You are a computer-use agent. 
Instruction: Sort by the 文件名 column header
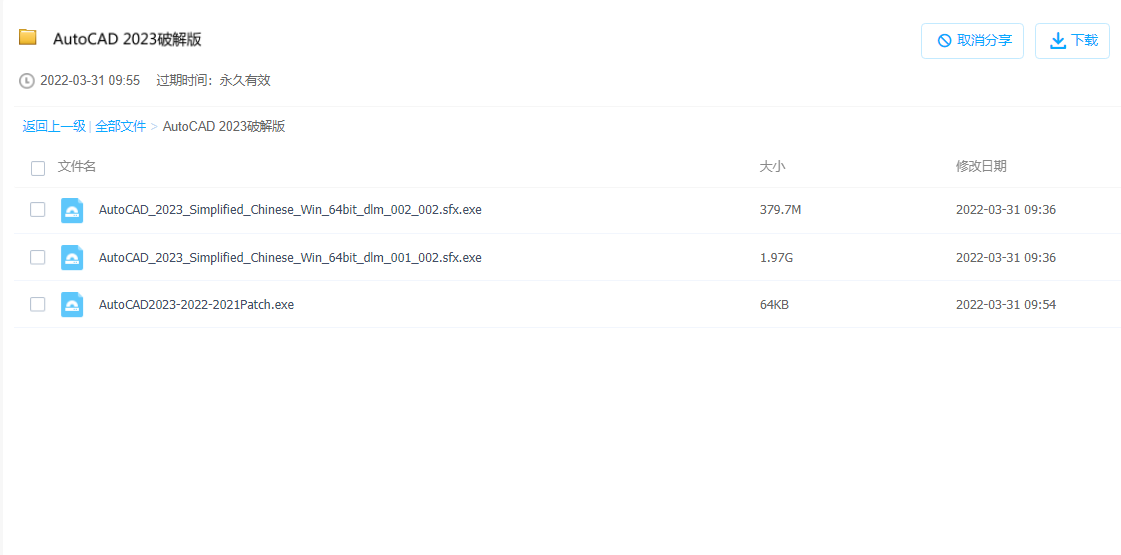77,166
